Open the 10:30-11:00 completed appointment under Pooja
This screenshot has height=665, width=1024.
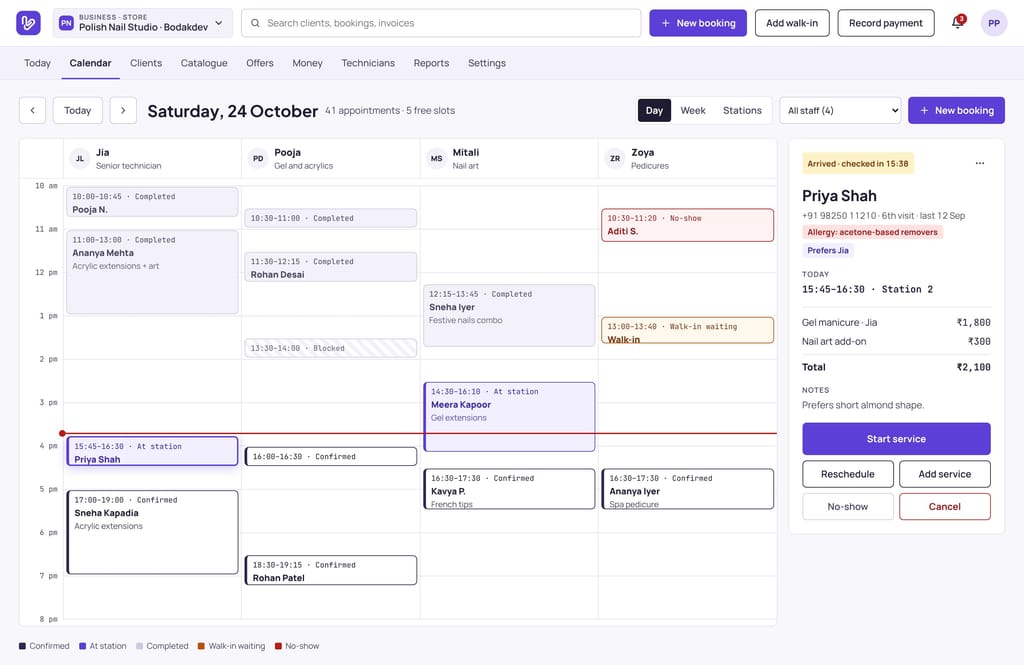(330, 218)
